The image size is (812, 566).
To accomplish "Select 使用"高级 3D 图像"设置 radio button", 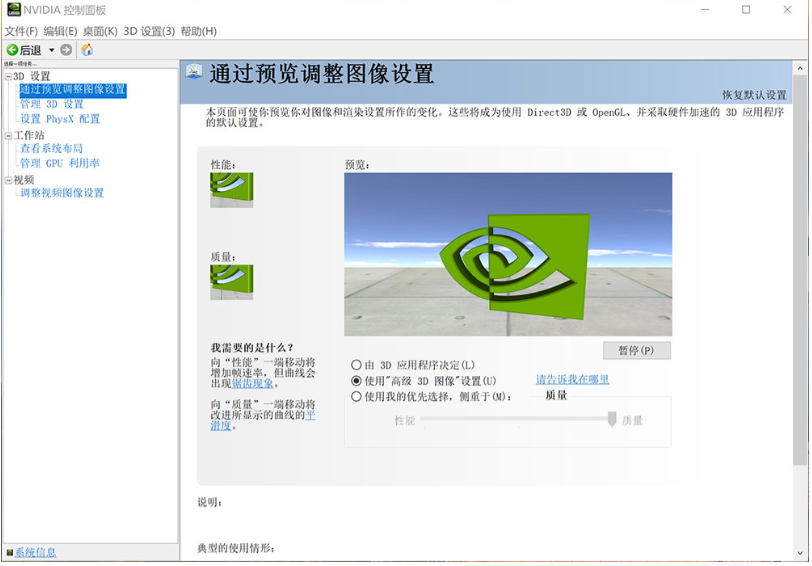I will pos(356,381).
